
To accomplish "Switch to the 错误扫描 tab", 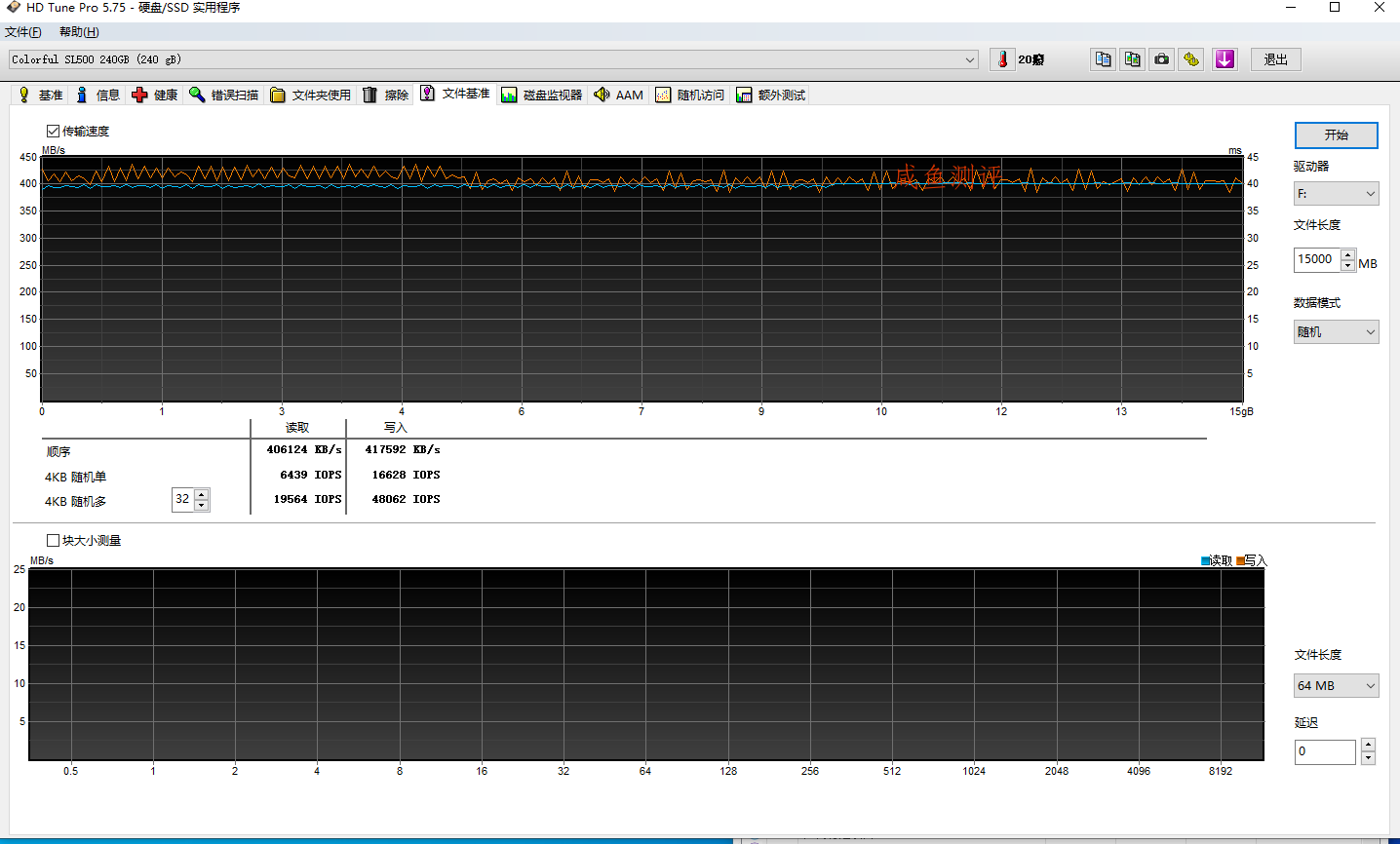I will pos(224,95).
